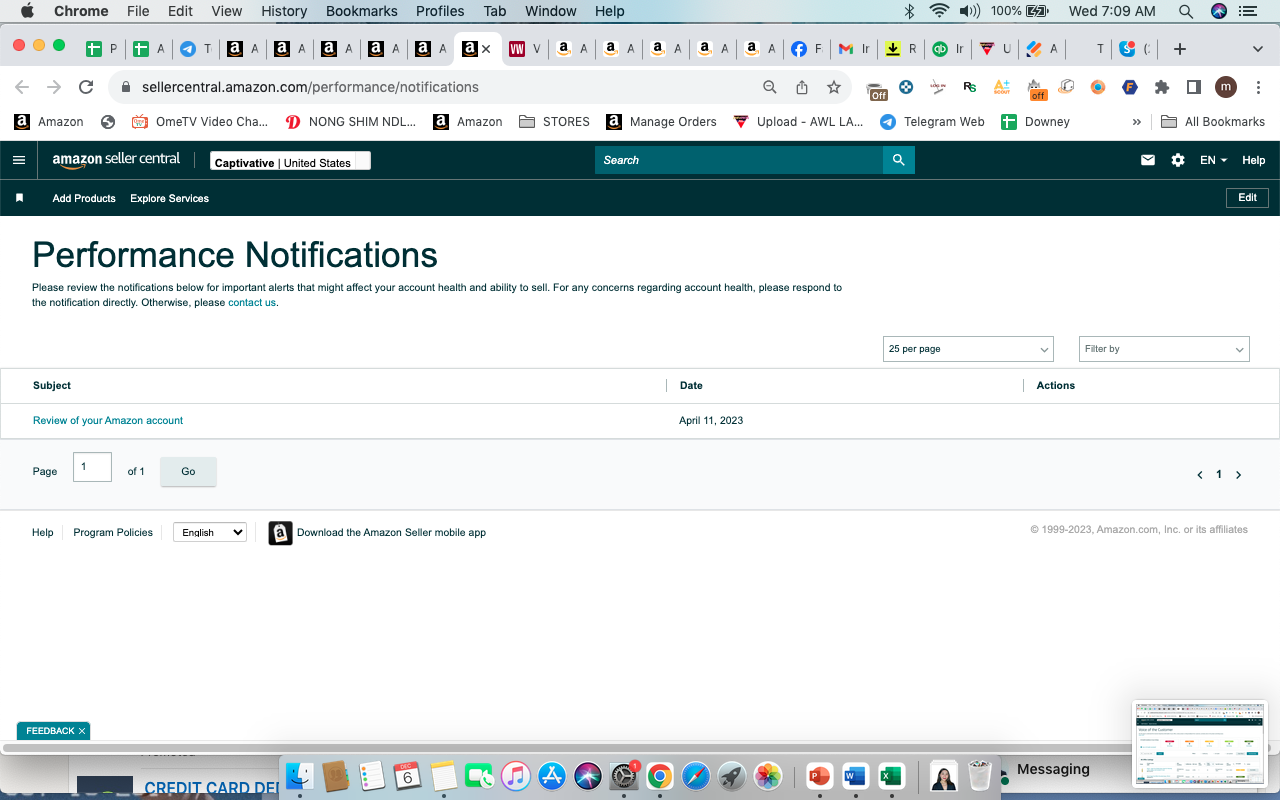This screenshot has width=1280, height=800.
Task: Click the A+ Scout extension icon
Action: pos(1002,87)
